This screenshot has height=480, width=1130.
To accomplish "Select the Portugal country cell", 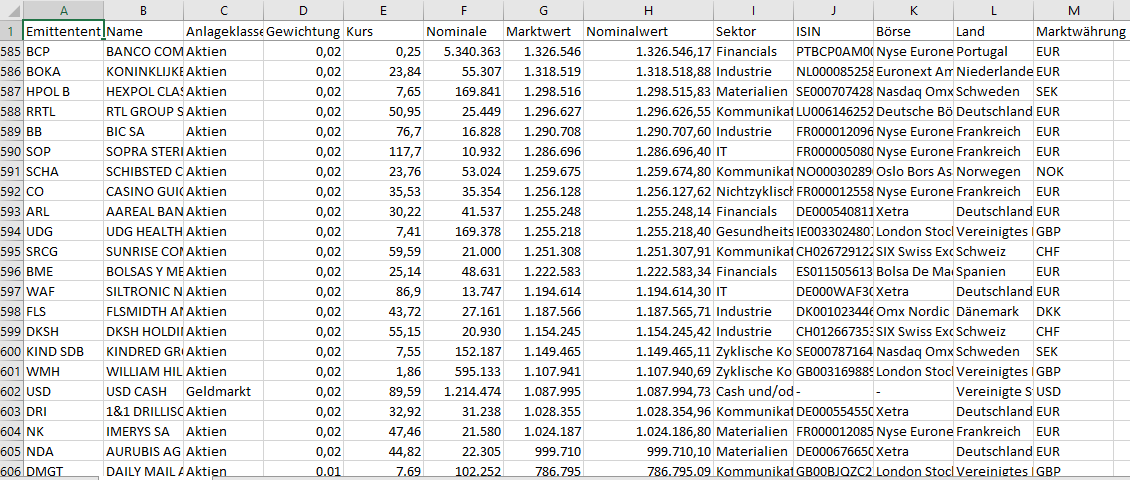I will [993, 52].
